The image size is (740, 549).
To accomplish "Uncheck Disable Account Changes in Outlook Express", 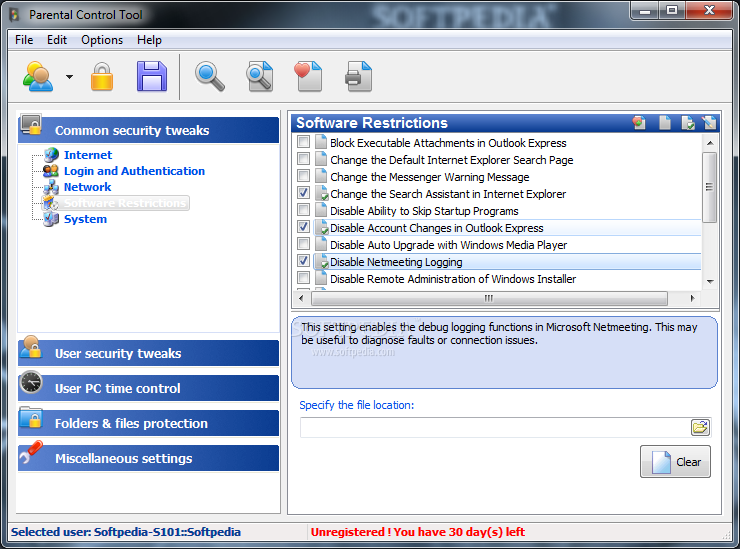I will point(303,227).
